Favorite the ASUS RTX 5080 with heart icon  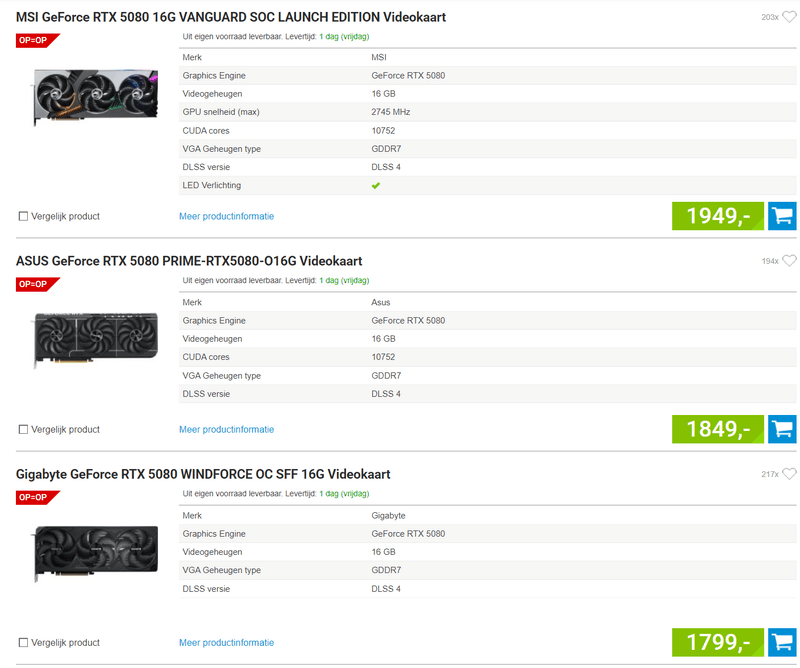point(789,261)
